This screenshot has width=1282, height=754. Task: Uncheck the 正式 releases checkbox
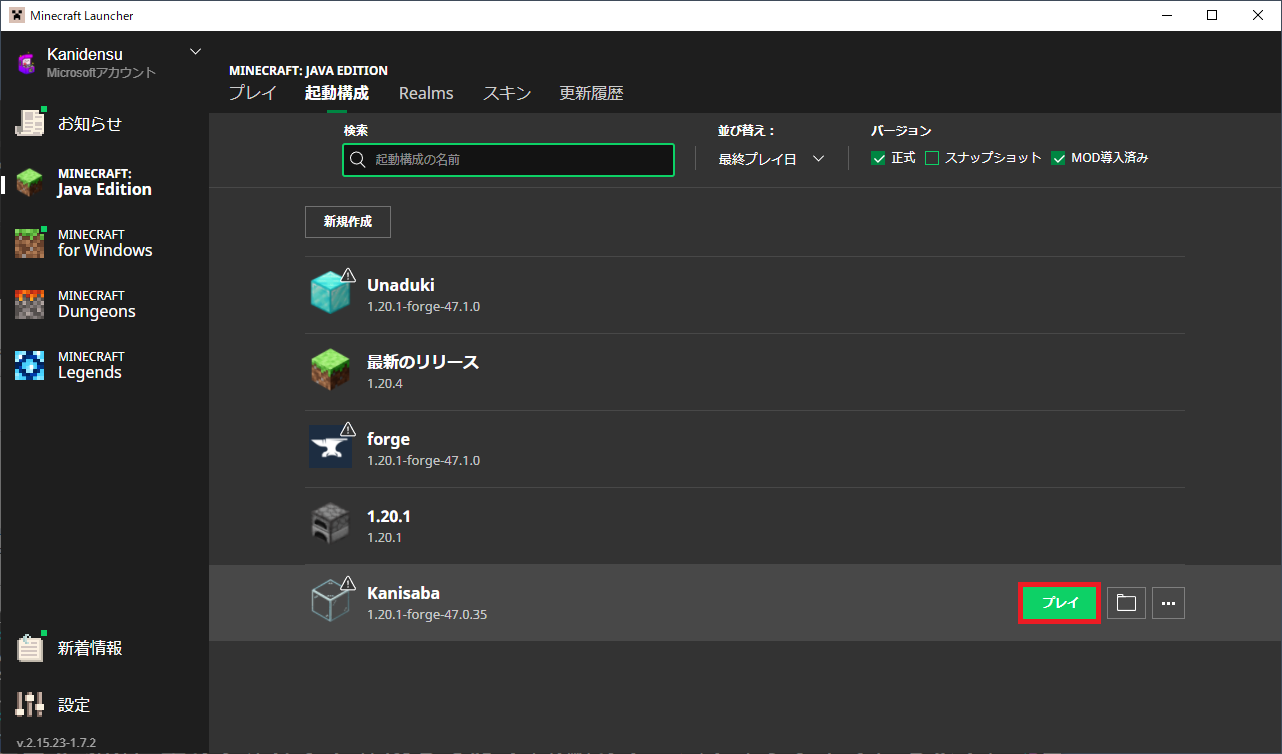(878, 158)
